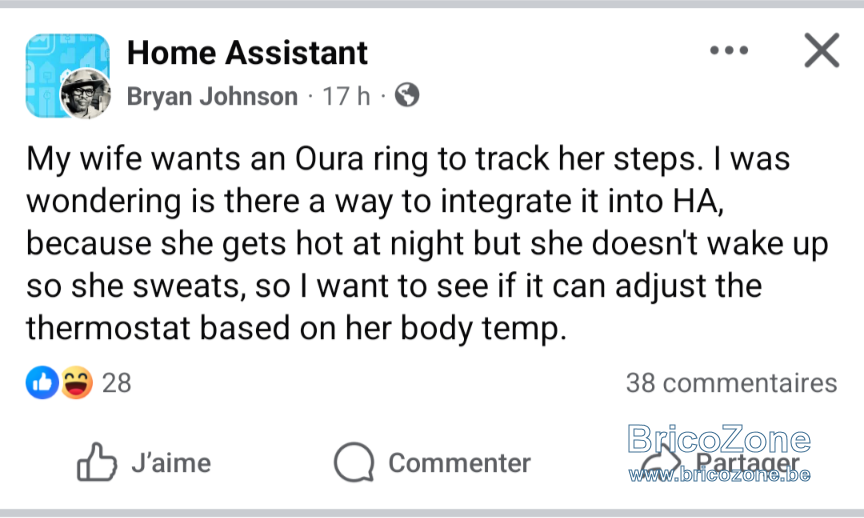Screen dimensions: 864x518
Task: Open the Home Assistant group name link
Action: coord(247,53)
